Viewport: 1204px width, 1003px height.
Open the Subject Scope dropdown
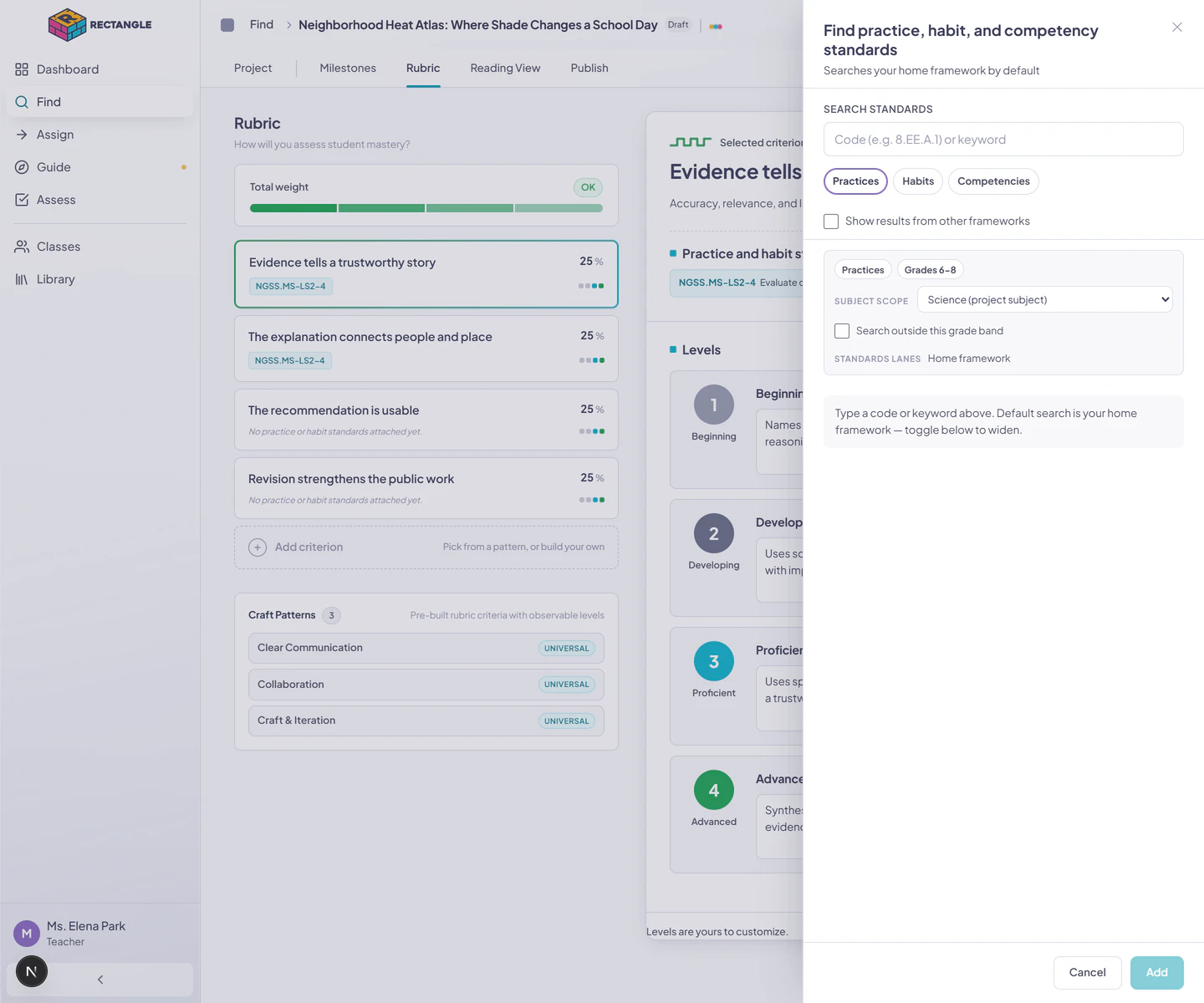point(1045,300)
